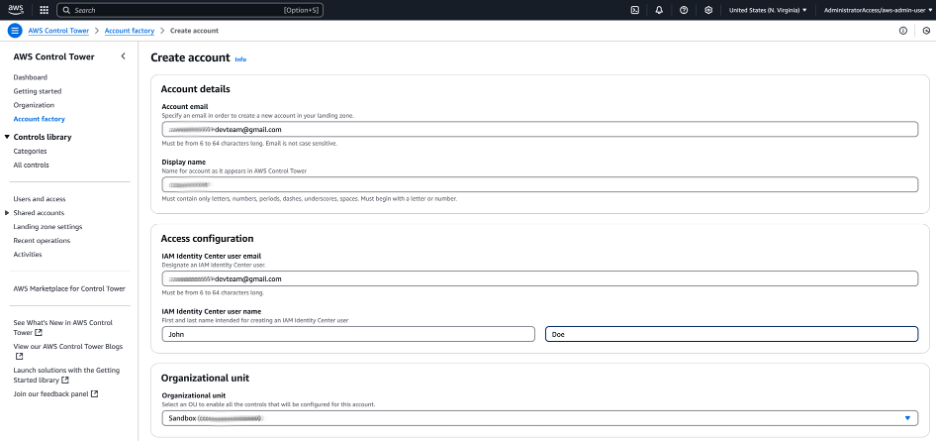Toggle the hamburger navigation menu
936x442 pixels.
15,30
